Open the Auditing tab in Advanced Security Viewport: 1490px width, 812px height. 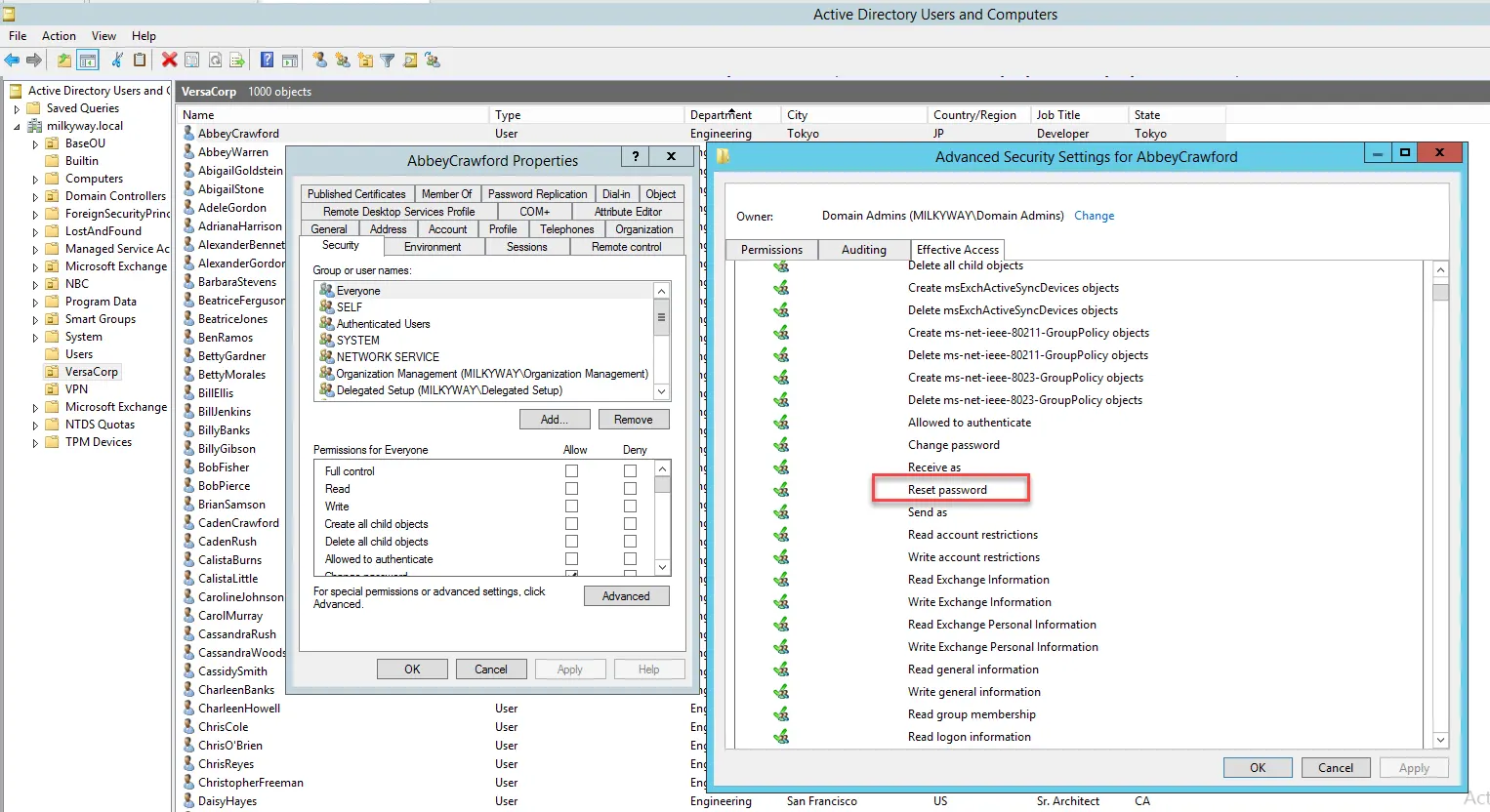pyautogui.click(x=864, y=250)
